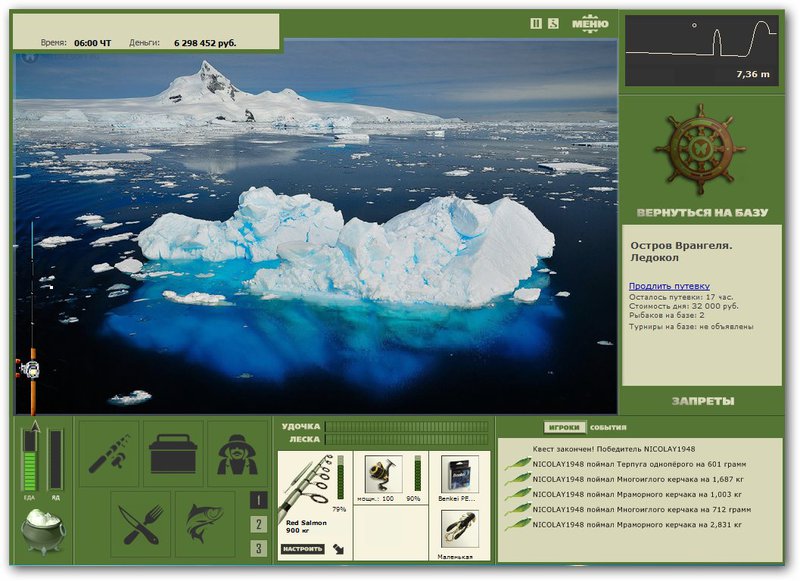The height and width of the screenshot is (581, 800).
Task: Open the МЕНЮ gear menu
Action: [x=590, y=24]
